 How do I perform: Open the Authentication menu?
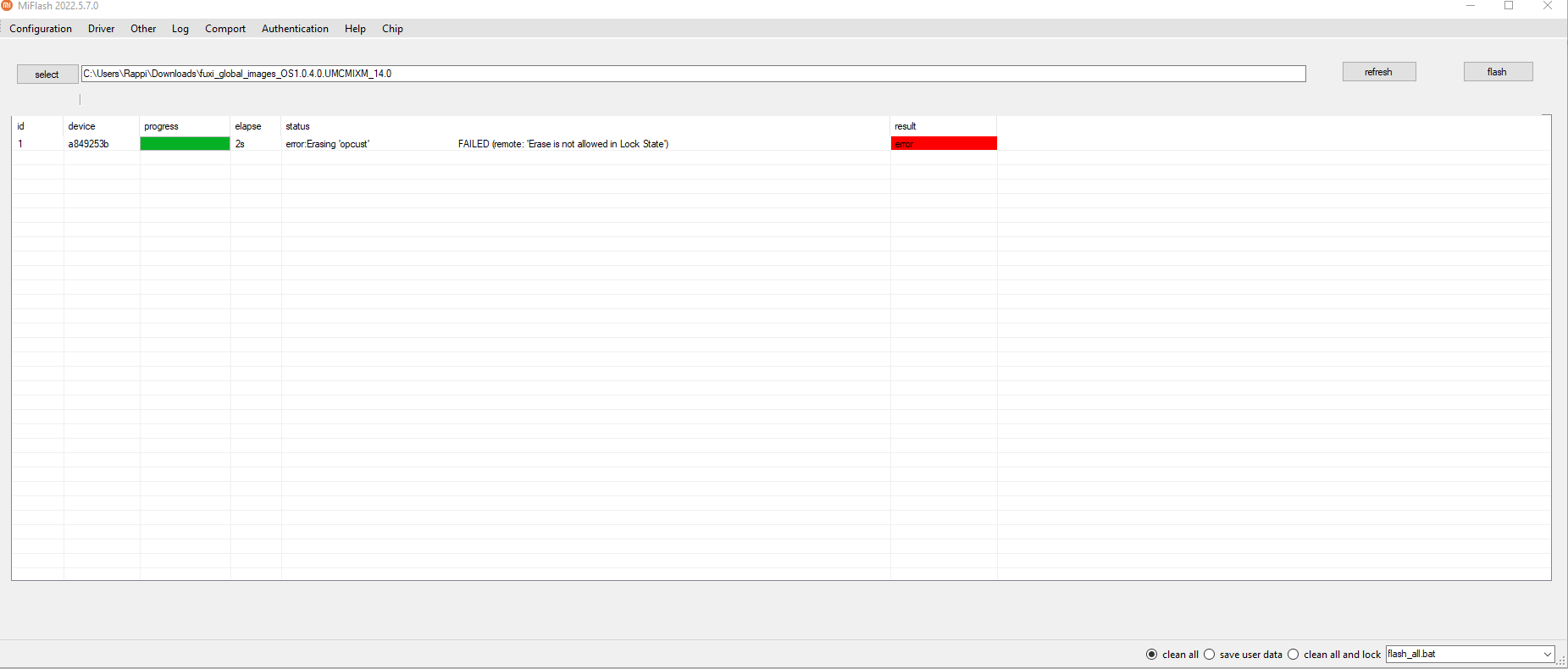click(x=295, y=29)
